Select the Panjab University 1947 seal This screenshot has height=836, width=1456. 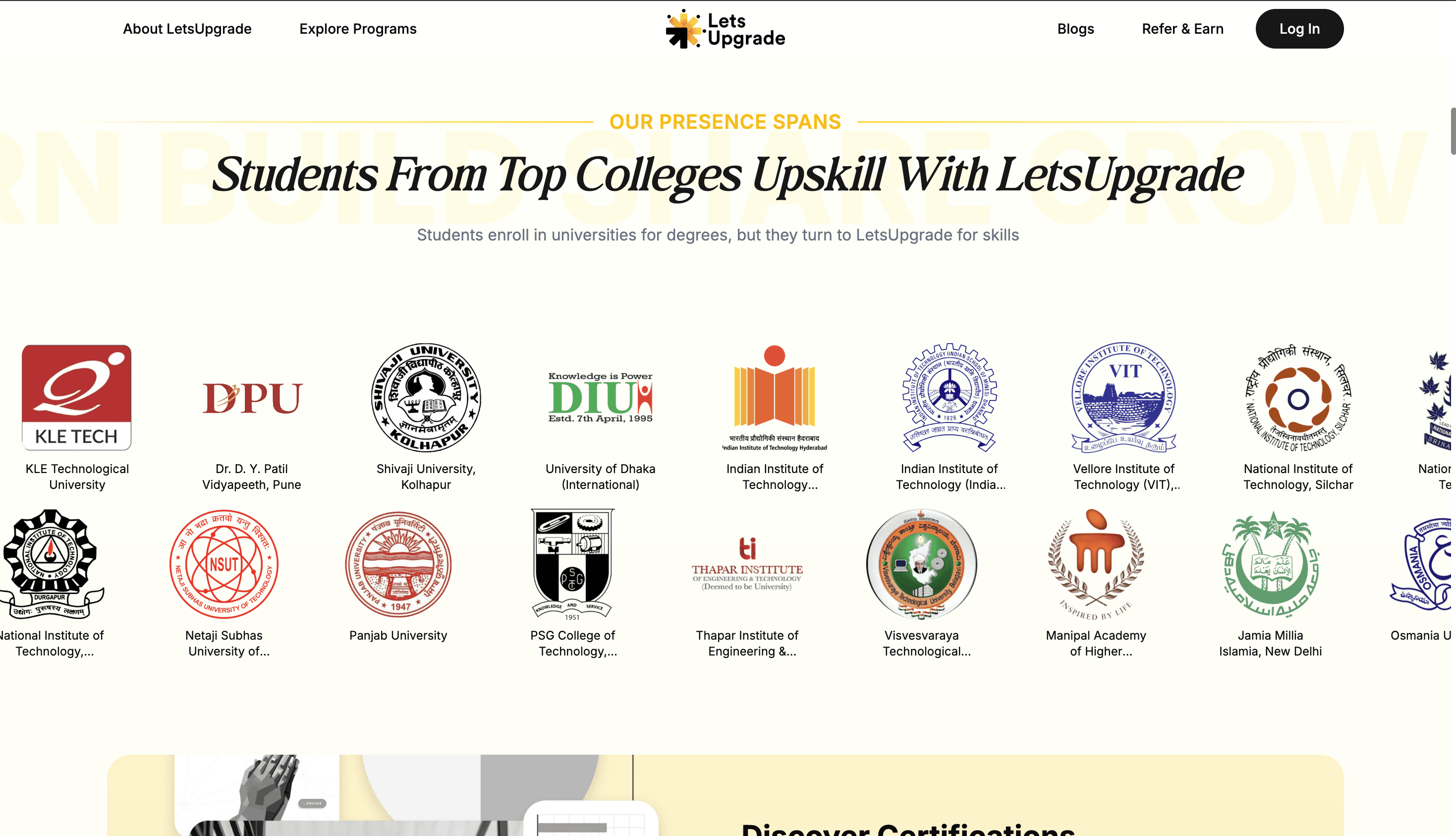398,564
